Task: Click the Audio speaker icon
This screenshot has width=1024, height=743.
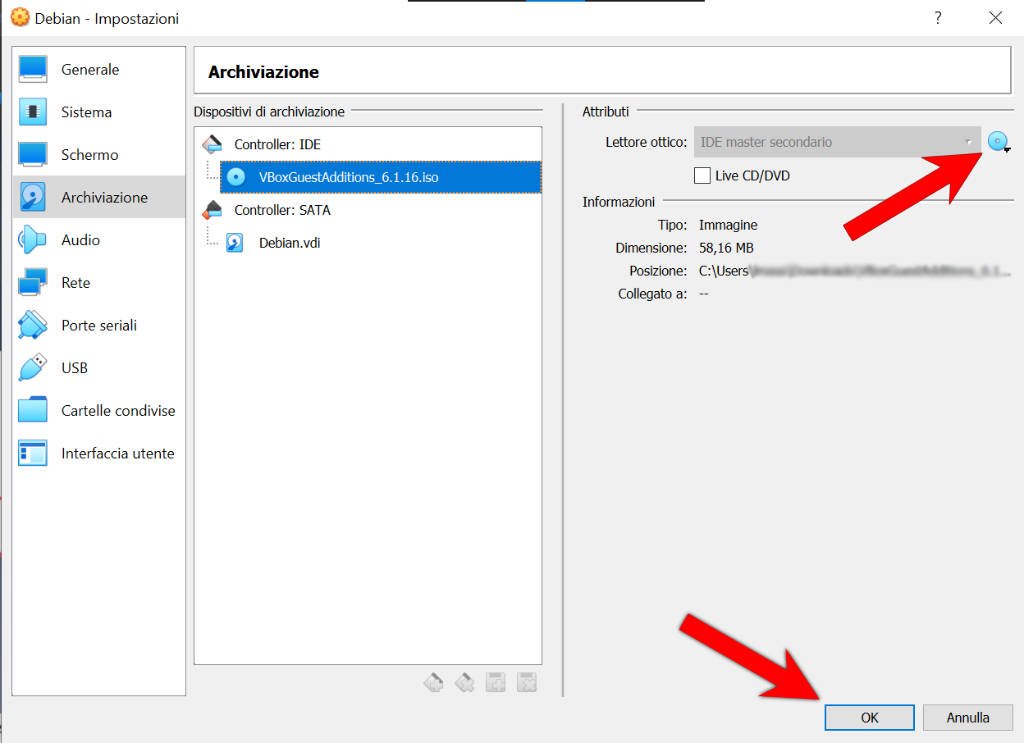Action: pyautogui.click(x=33, y=240)
